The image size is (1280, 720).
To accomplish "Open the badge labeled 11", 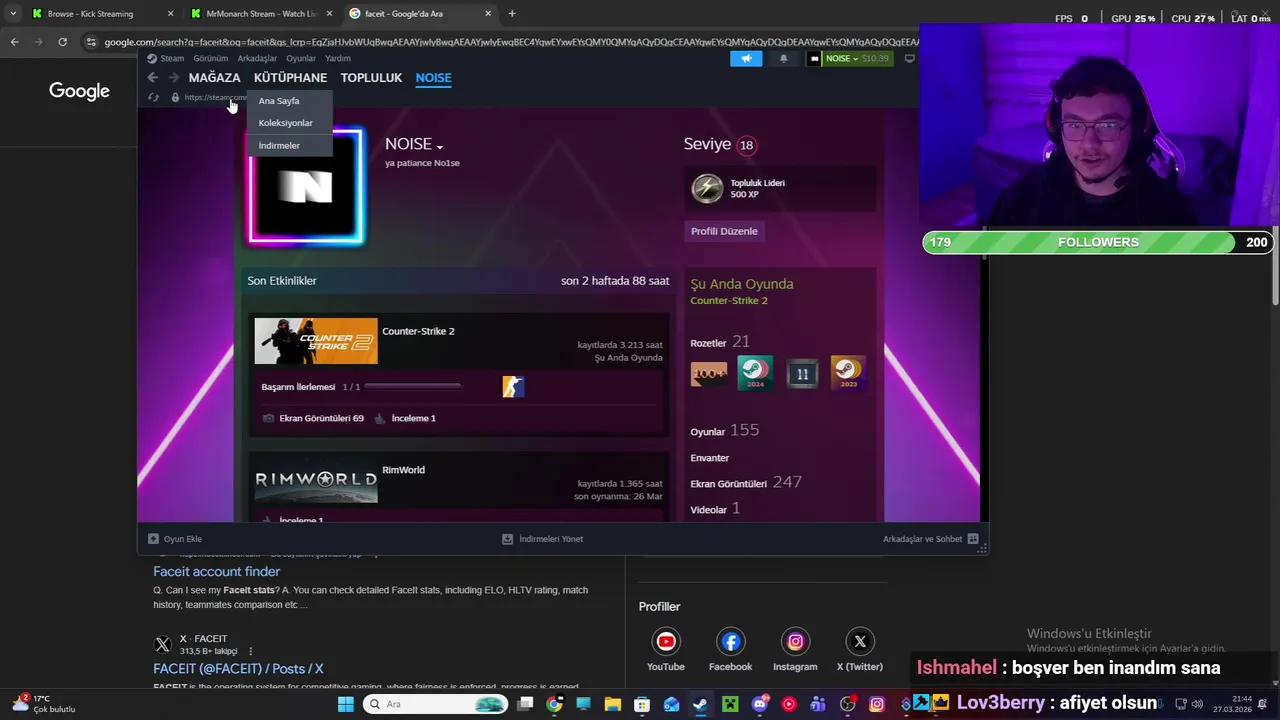I will coord(802,373).
